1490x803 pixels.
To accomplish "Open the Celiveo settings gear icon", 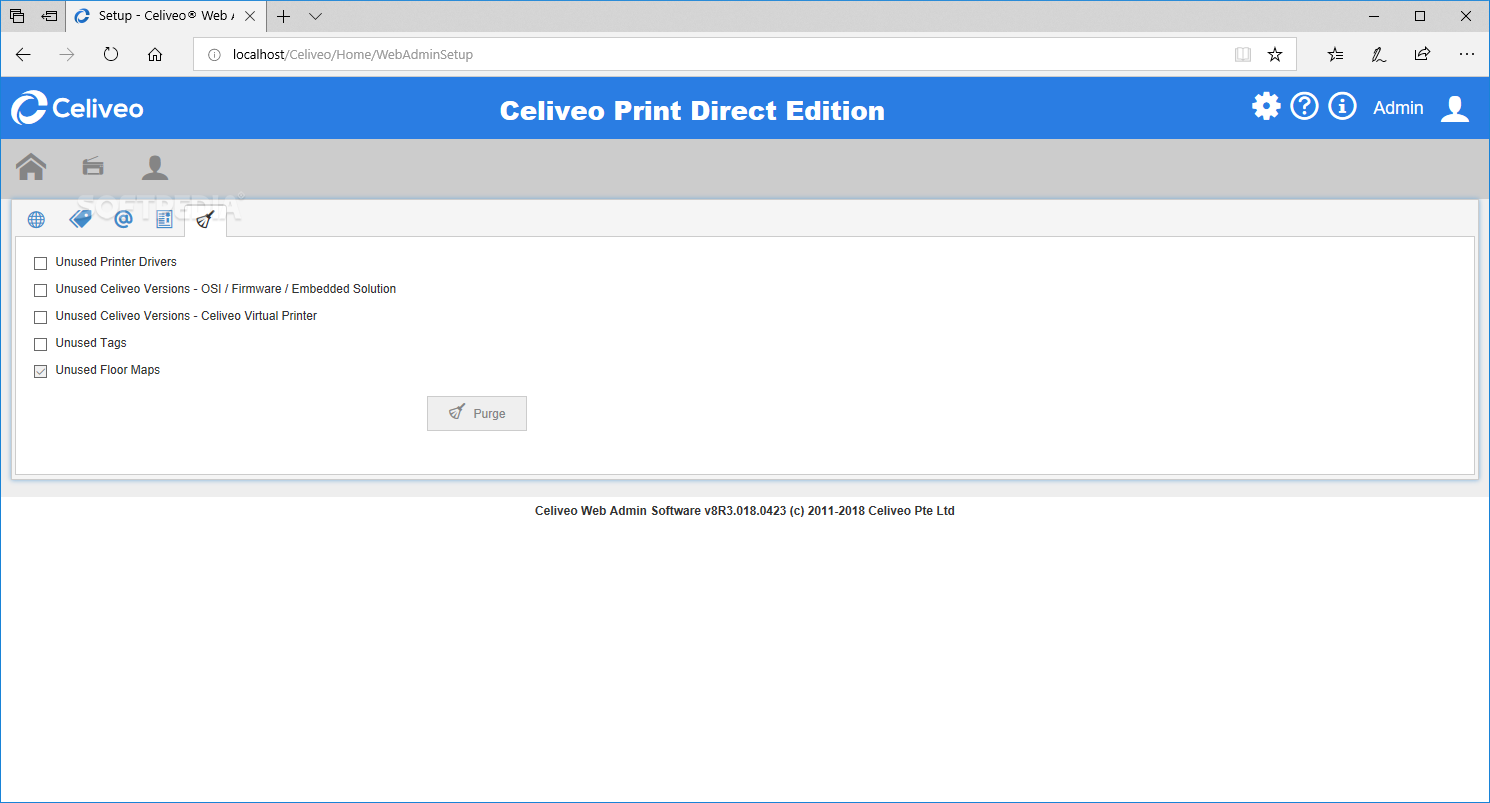I will tap(1266, 106).
